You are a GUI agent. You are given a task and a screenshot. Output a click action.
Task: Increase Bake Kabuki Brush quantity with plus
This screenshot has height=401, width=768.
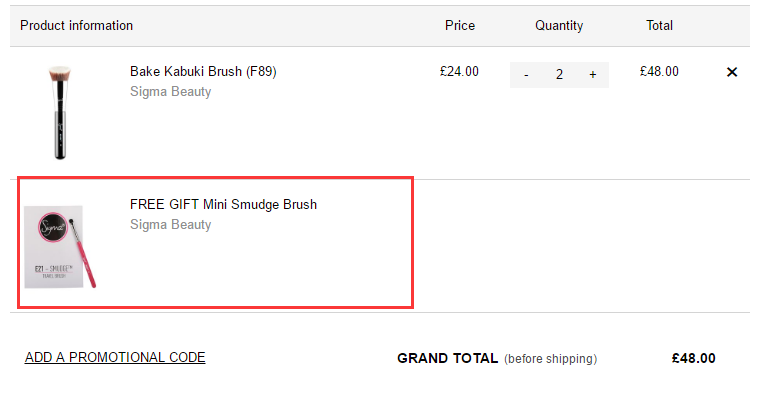(x=593, y=75)
